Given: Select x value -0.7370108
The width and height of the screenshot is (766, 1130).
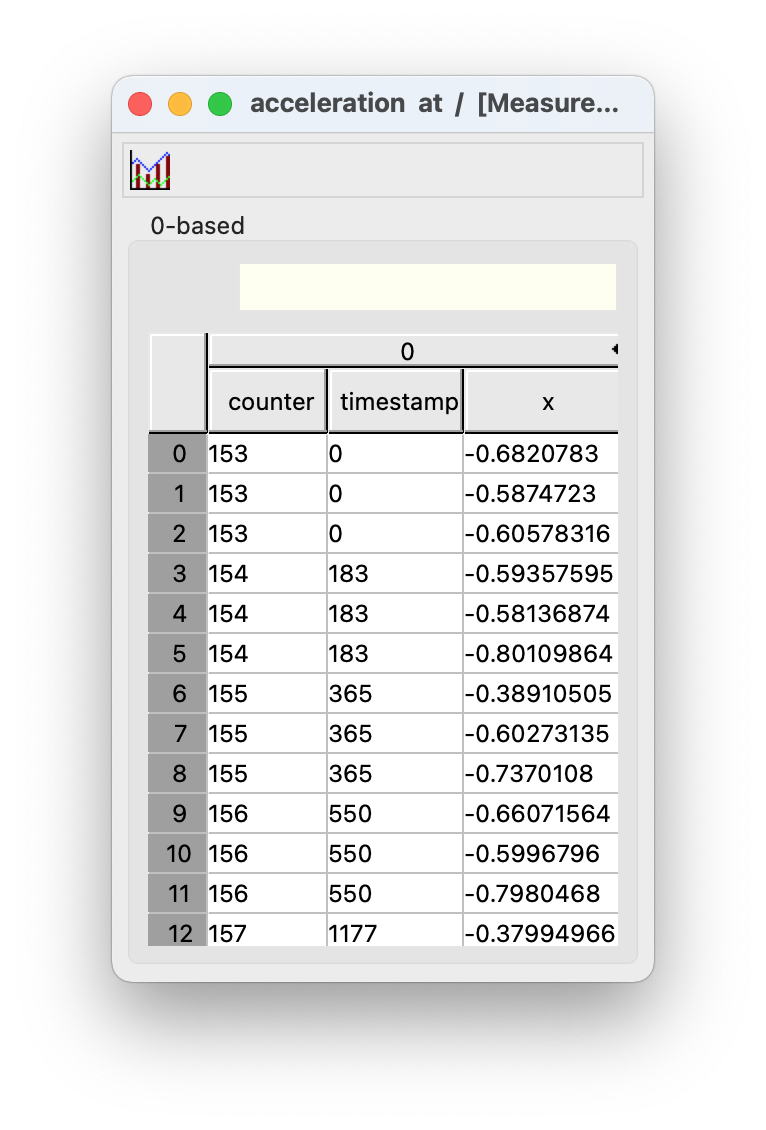Looking at the screenshot, I should coord(531,774).
